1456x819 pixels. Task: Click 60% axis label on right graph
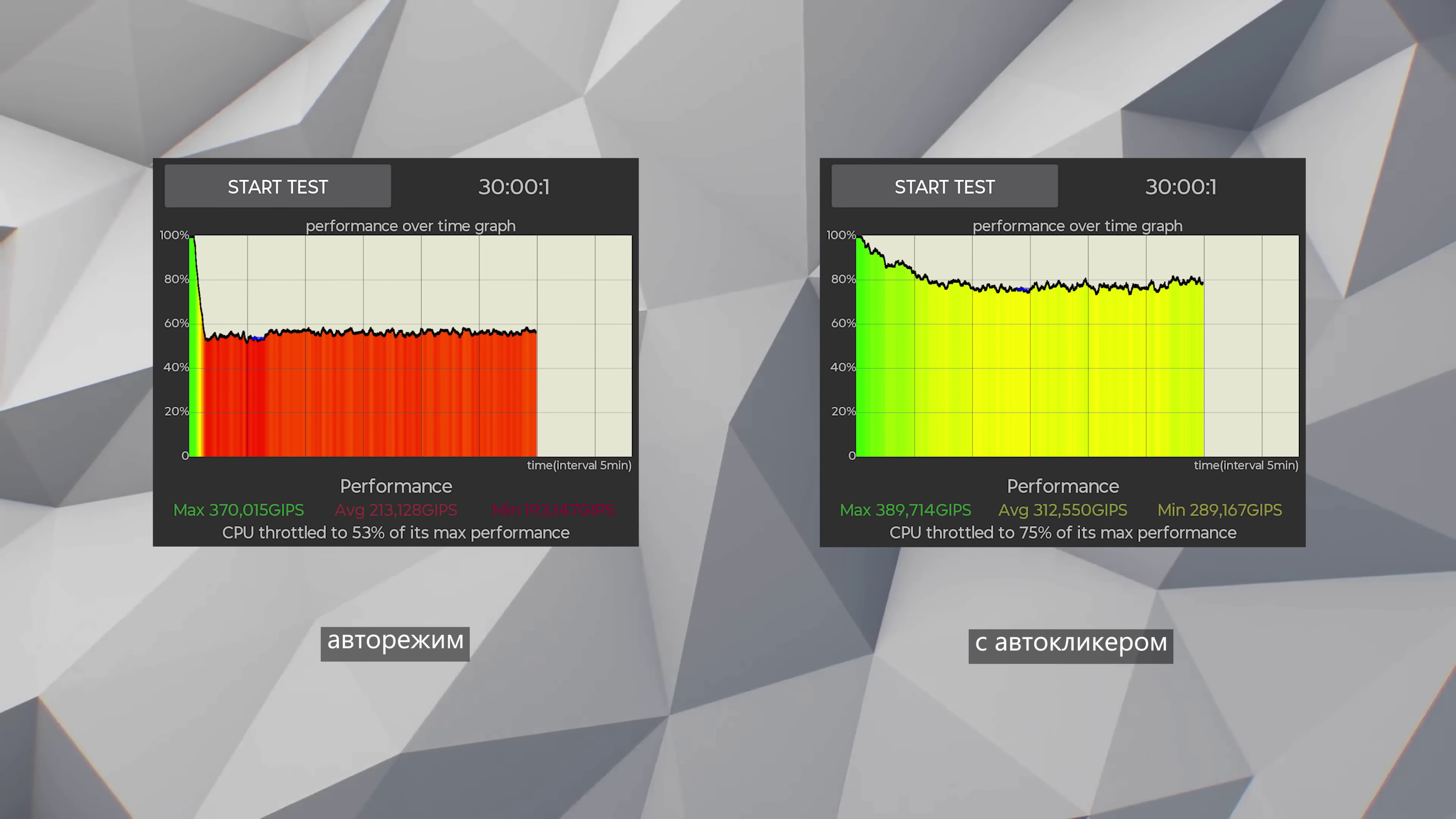click(843, 323)
